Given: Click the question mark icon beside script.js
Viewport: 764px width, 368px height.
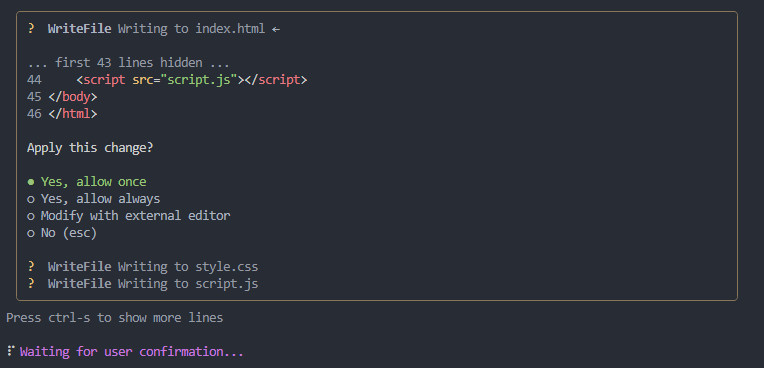Looking at the screenshot, I should [x=31, y=284].
